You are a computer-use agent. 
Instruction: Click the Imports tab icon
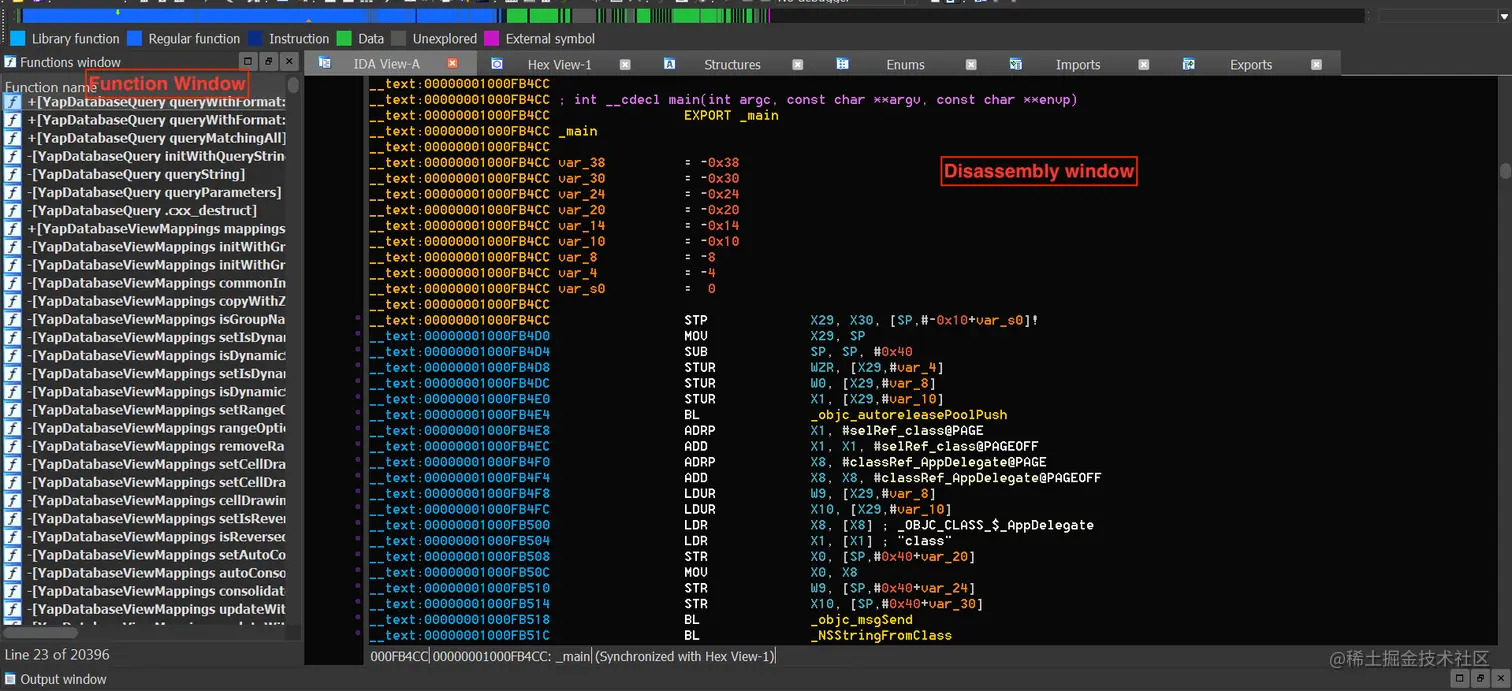[1015, 63]
